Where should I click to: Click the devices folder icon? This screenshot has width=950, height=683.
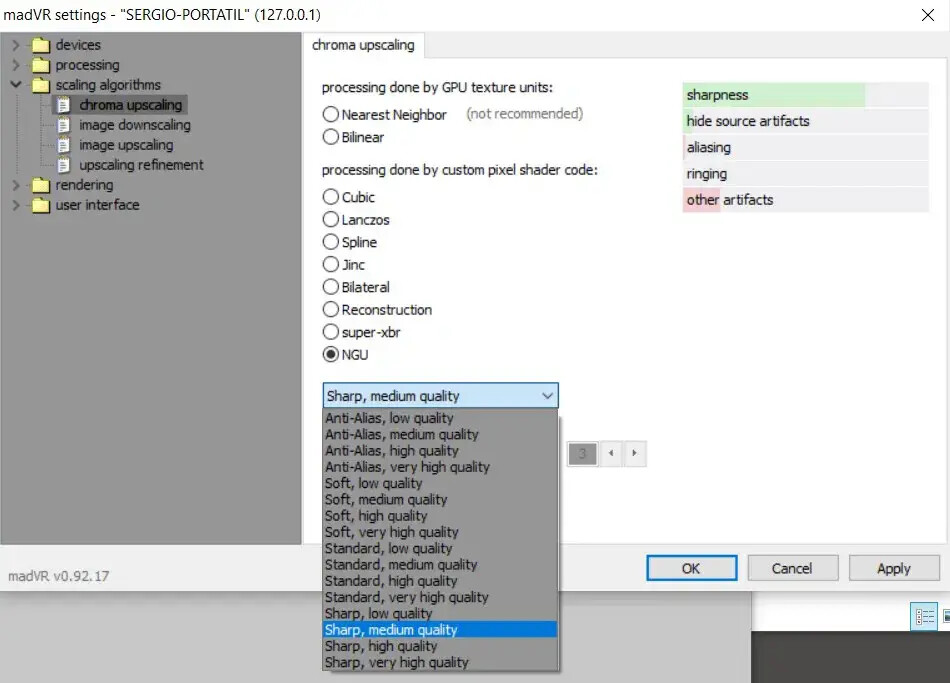(41, 45)
